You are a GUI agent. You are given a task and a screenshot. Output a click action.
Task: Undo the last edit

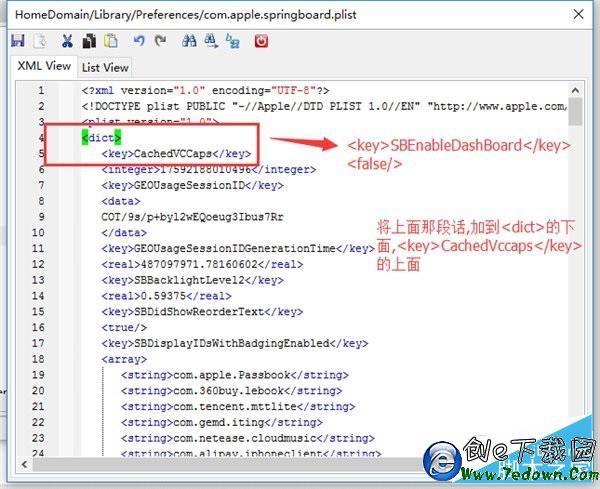coord(139,41)
